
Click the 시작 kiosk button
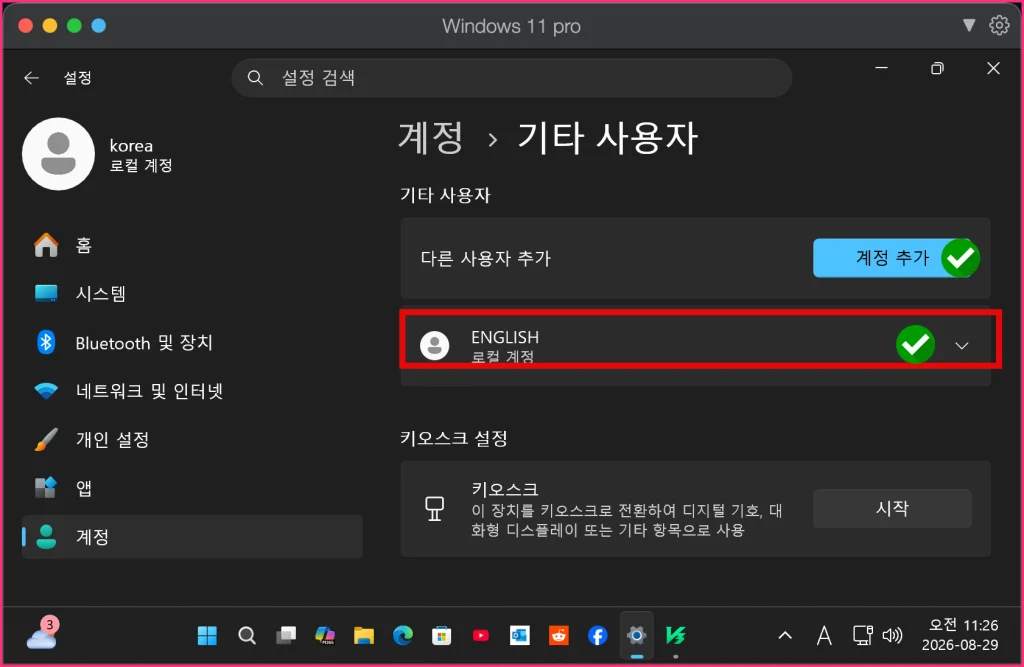(892, 508)
